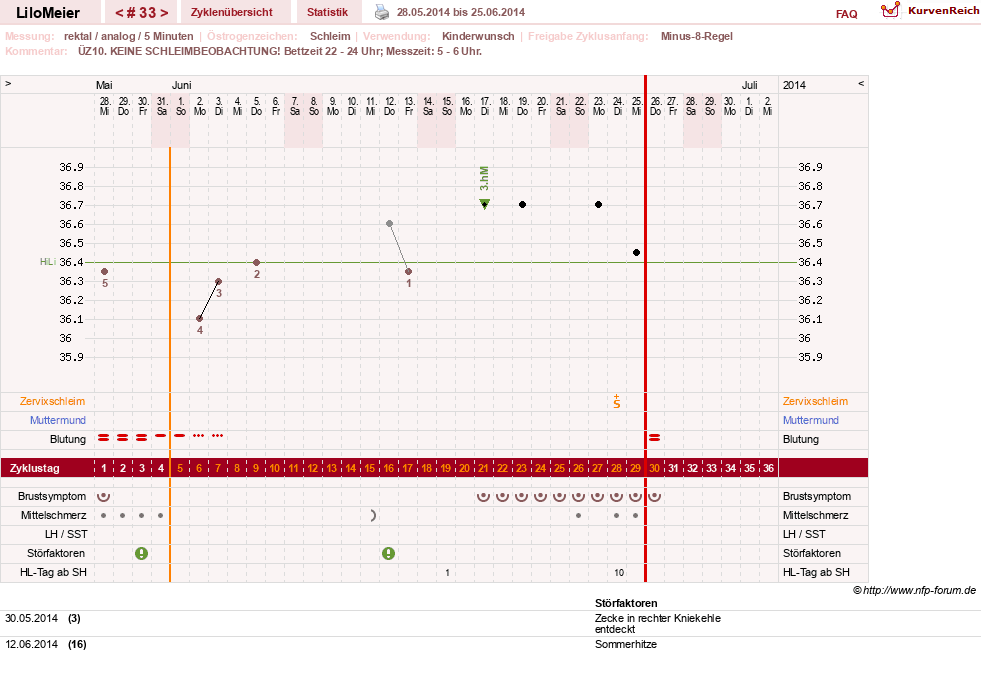
Task: Click the Brustsymptom icon on cycle day 1
Action: [x=104, y=496]
